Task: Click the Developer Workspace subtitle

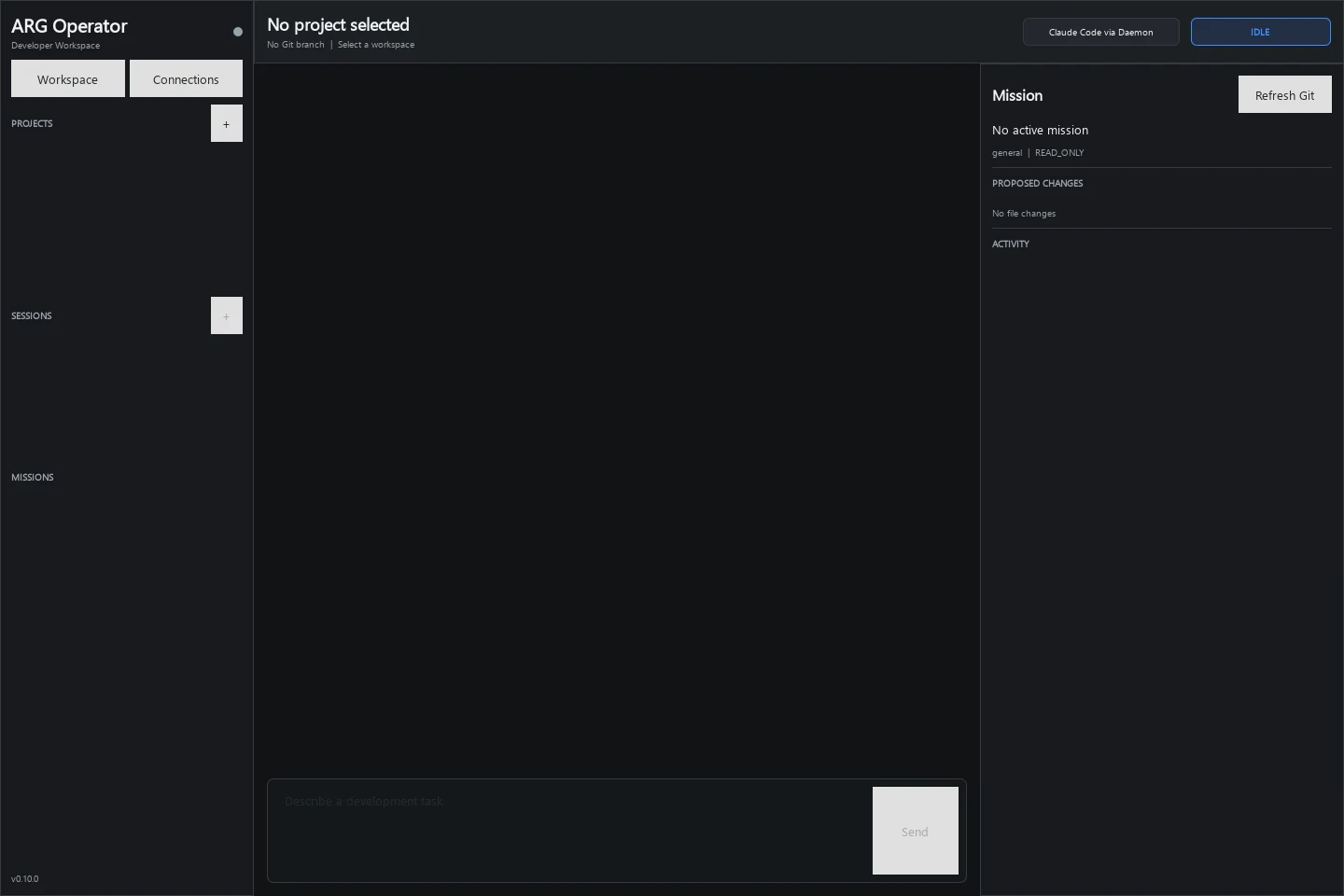Action: (56, 46)
